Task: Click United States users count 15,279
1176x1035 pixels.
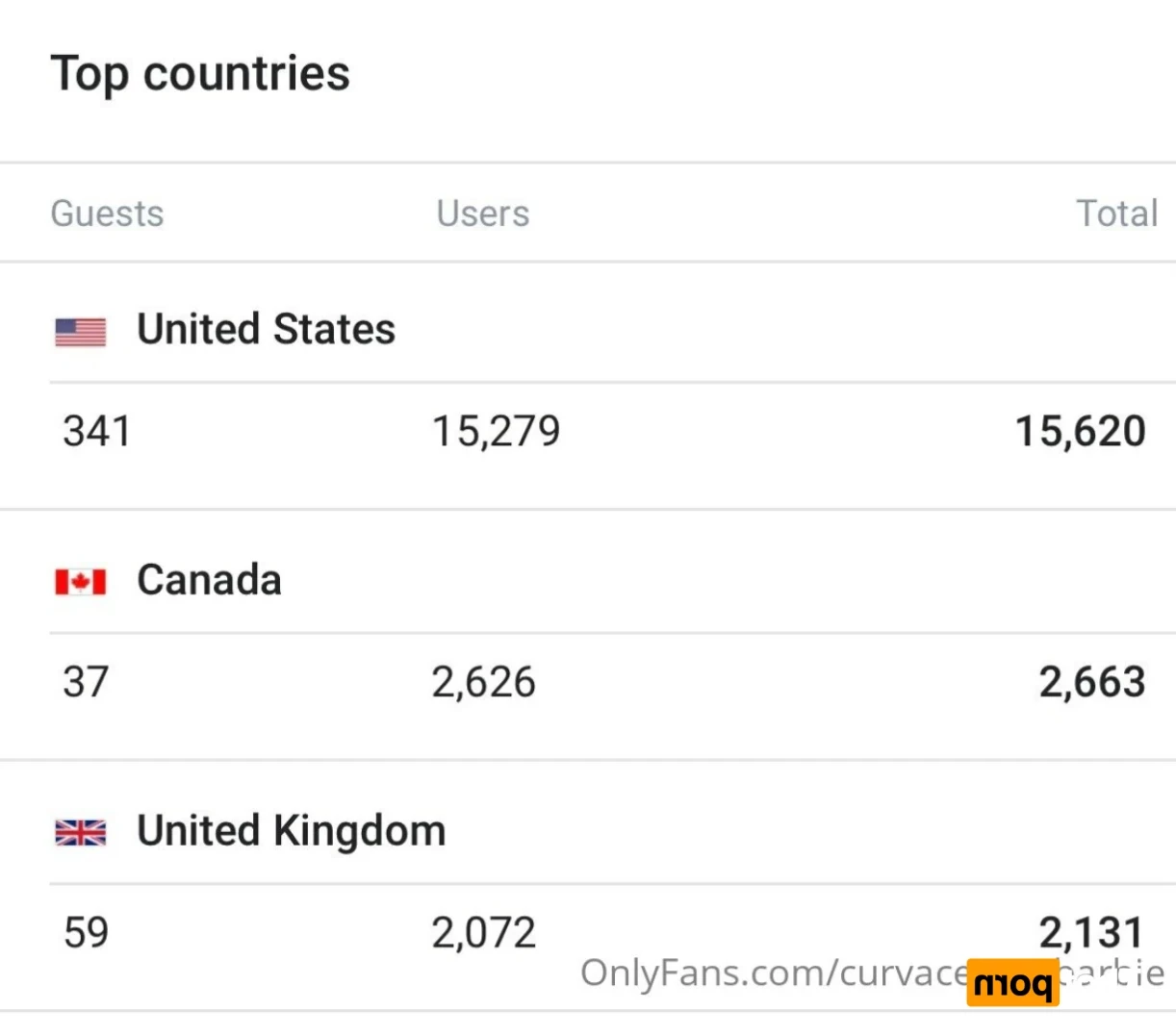Action: coord(496,431)
